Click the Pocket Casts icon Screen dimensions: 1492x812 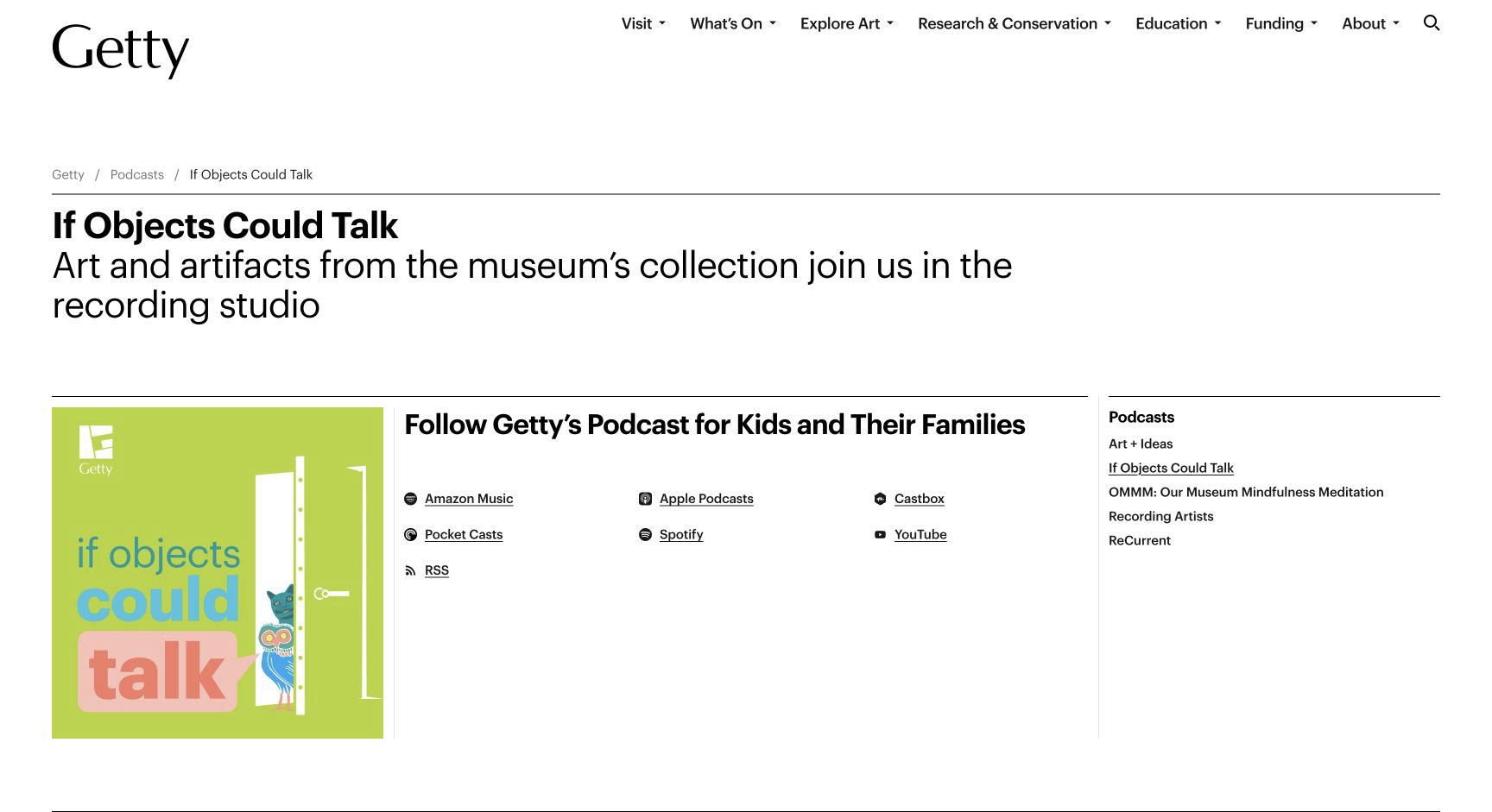pyautogui.click(x=411, y=535)
